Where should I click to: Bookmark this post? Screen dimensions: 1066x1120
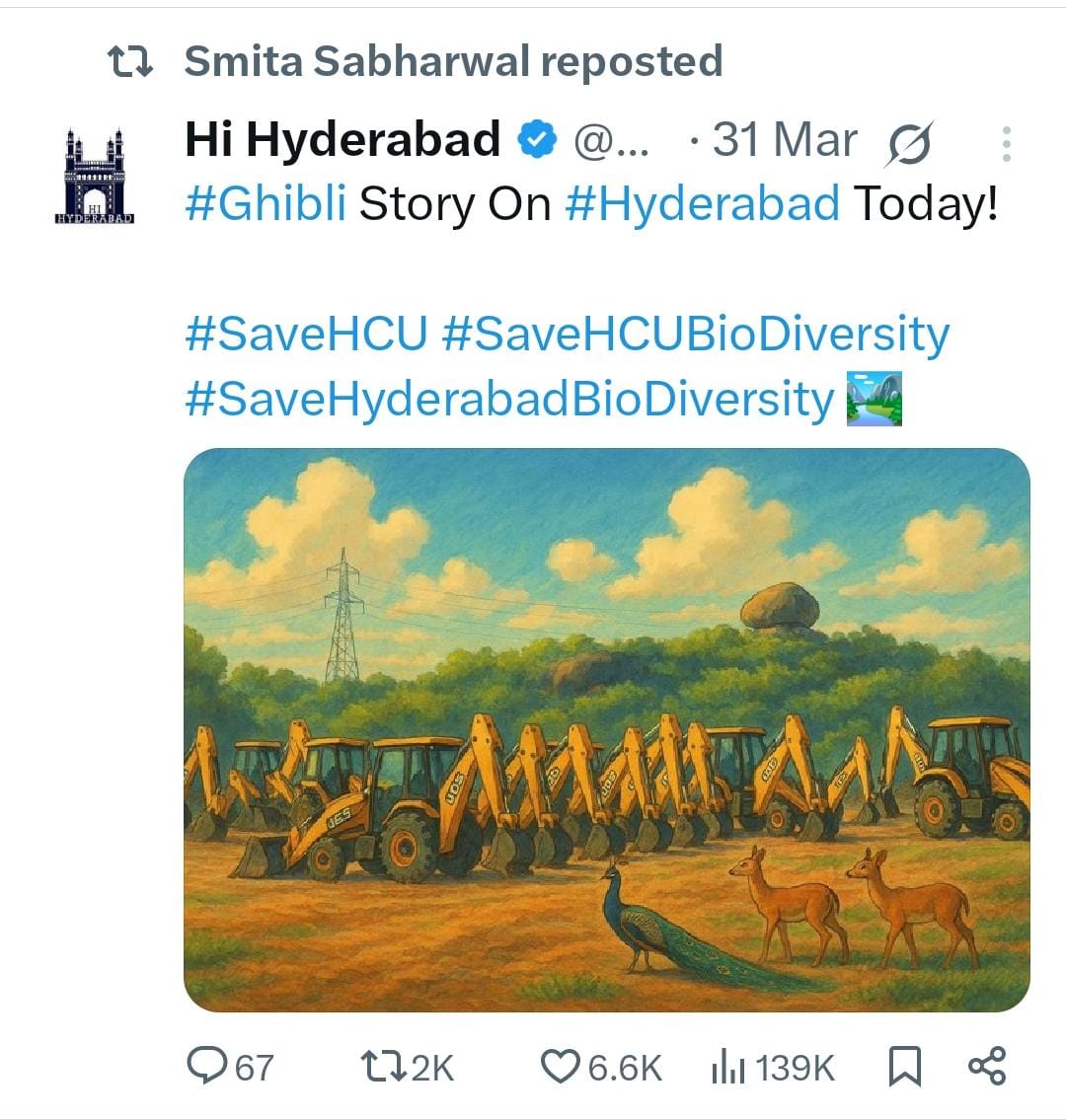click(x=904, y=1067)
